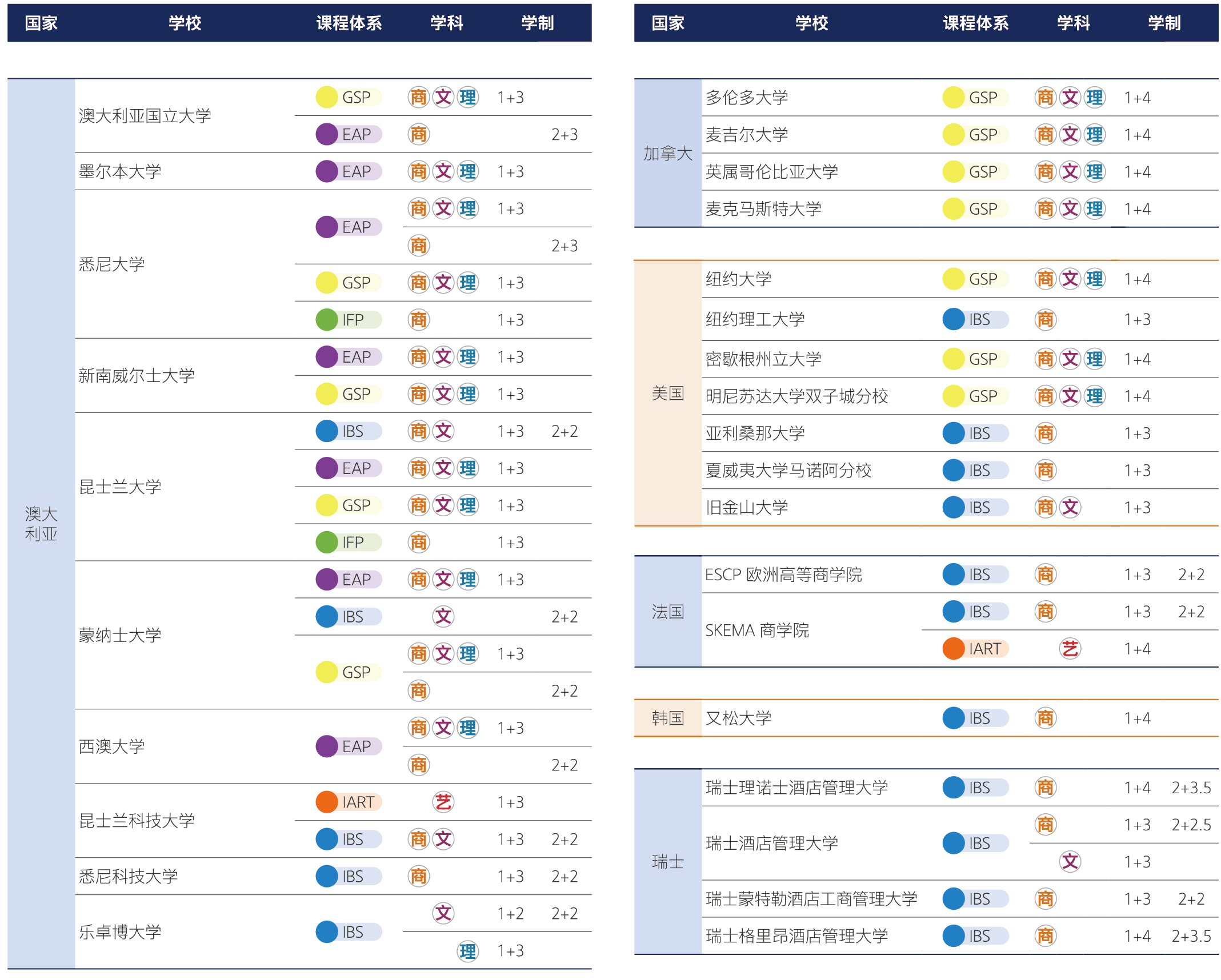Click the left table's 学科 header
The image size is (1221, 980).
[447, 23]
